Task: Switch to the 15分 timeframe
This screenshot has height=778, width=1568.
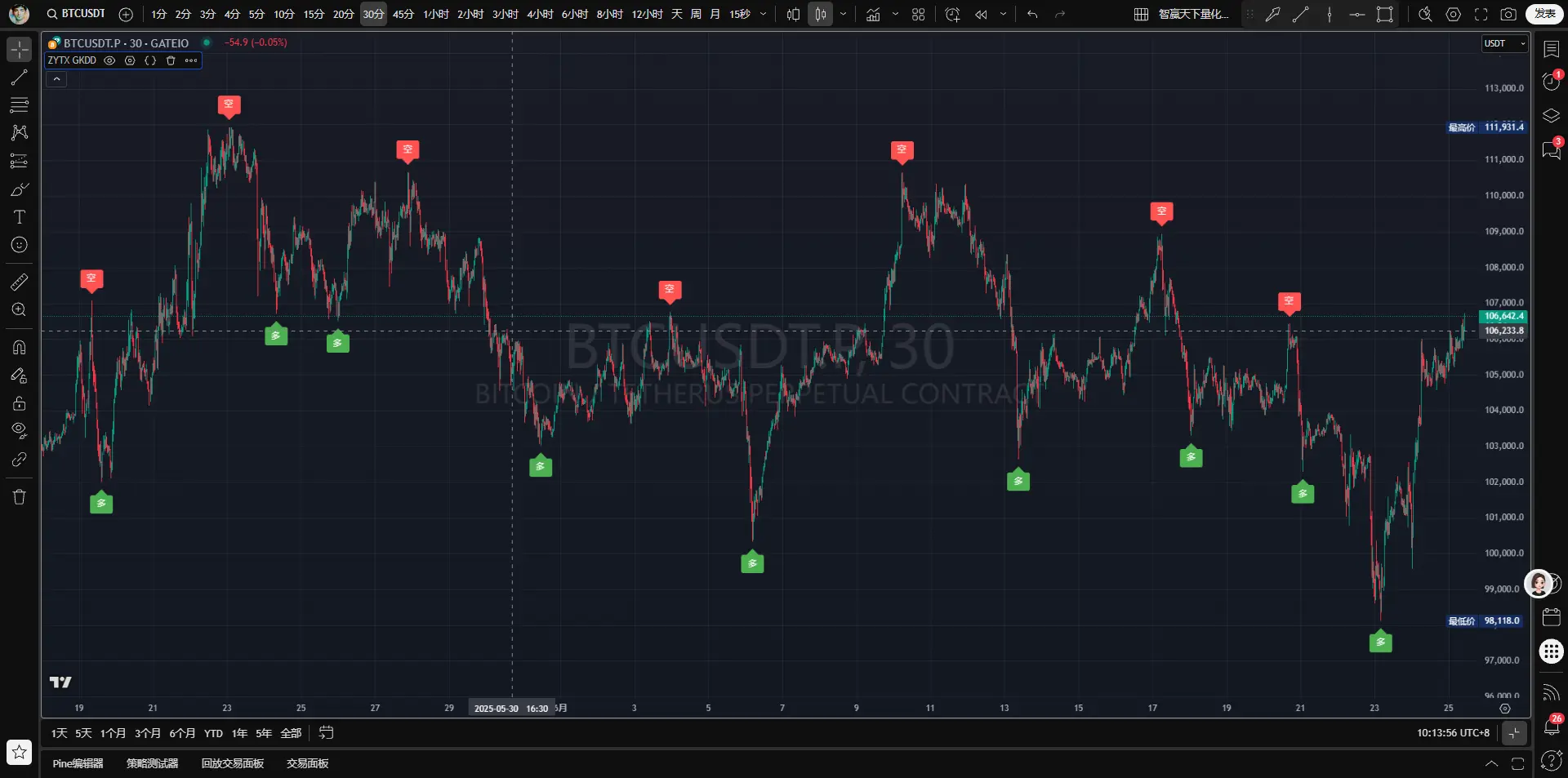Action: [314, 14]
